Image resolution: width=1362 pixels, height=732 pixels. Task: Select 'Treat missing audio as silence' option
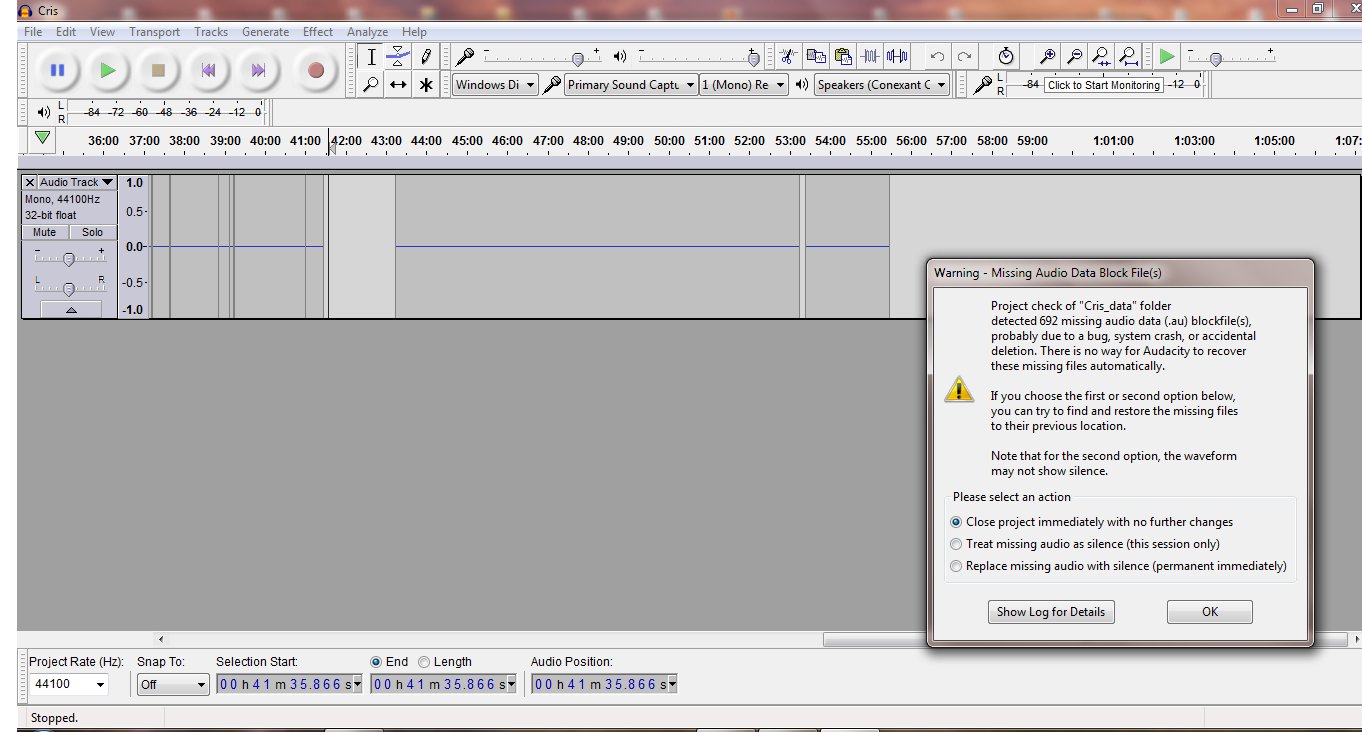(x=956, y=544)
